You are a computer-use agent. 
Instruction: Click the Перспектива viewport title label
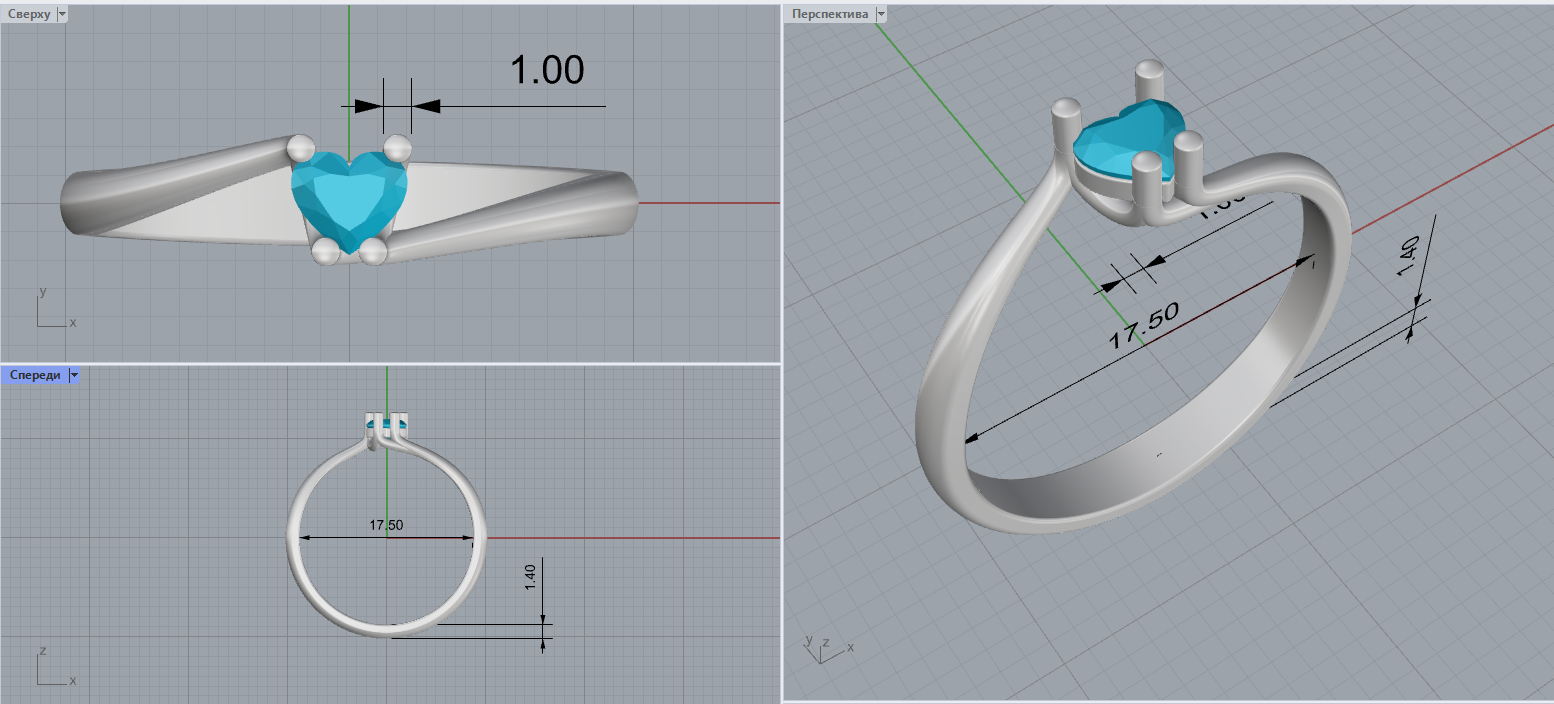click(830, 14)
